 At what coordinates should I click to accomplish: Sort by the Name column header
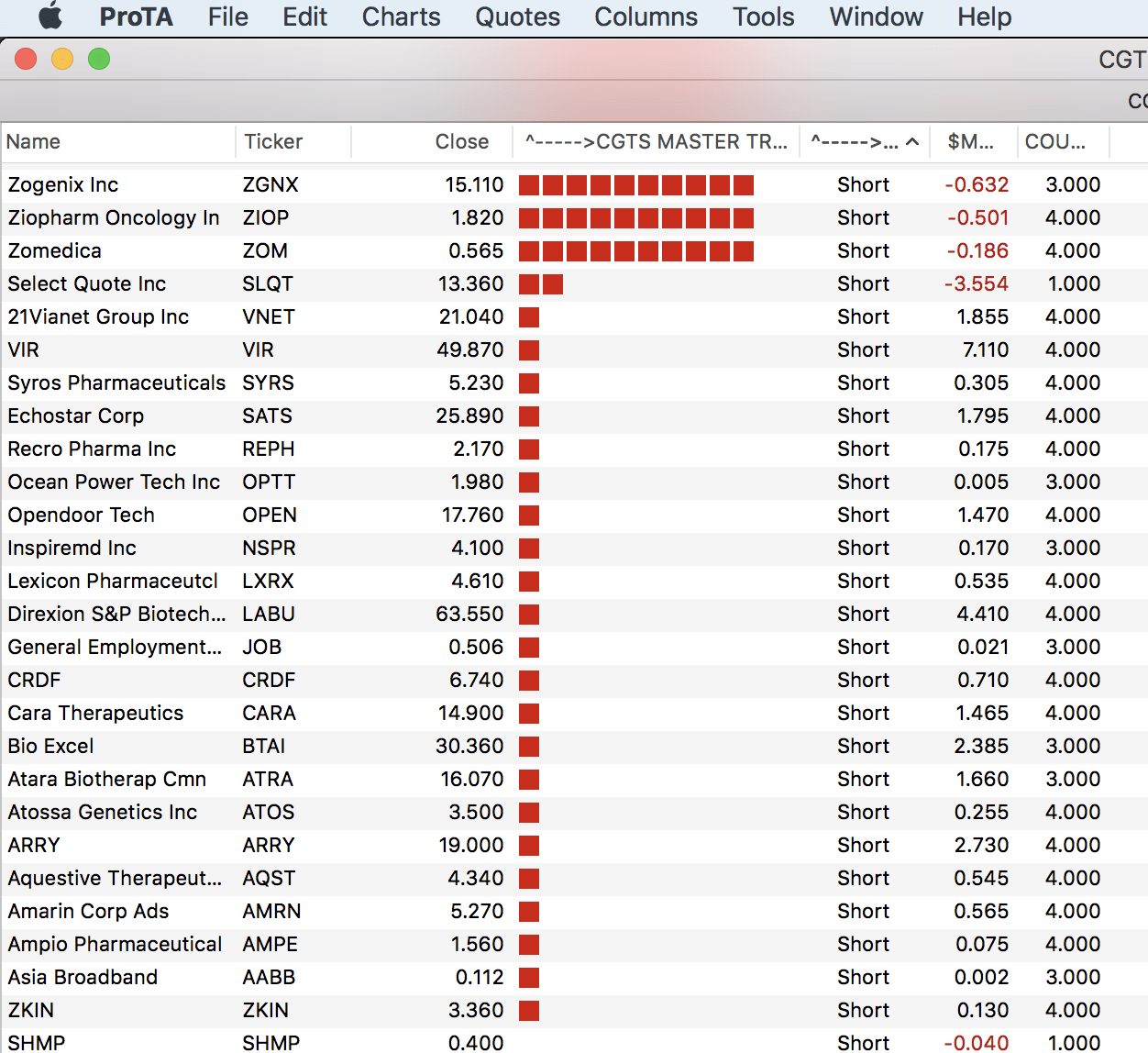pos(117,141)
